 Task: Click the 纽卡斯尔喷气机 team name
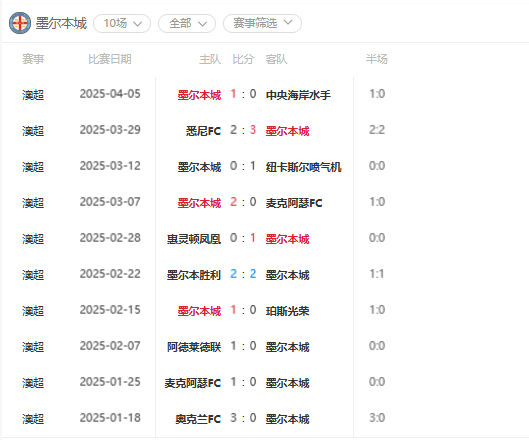pos(304,167)
